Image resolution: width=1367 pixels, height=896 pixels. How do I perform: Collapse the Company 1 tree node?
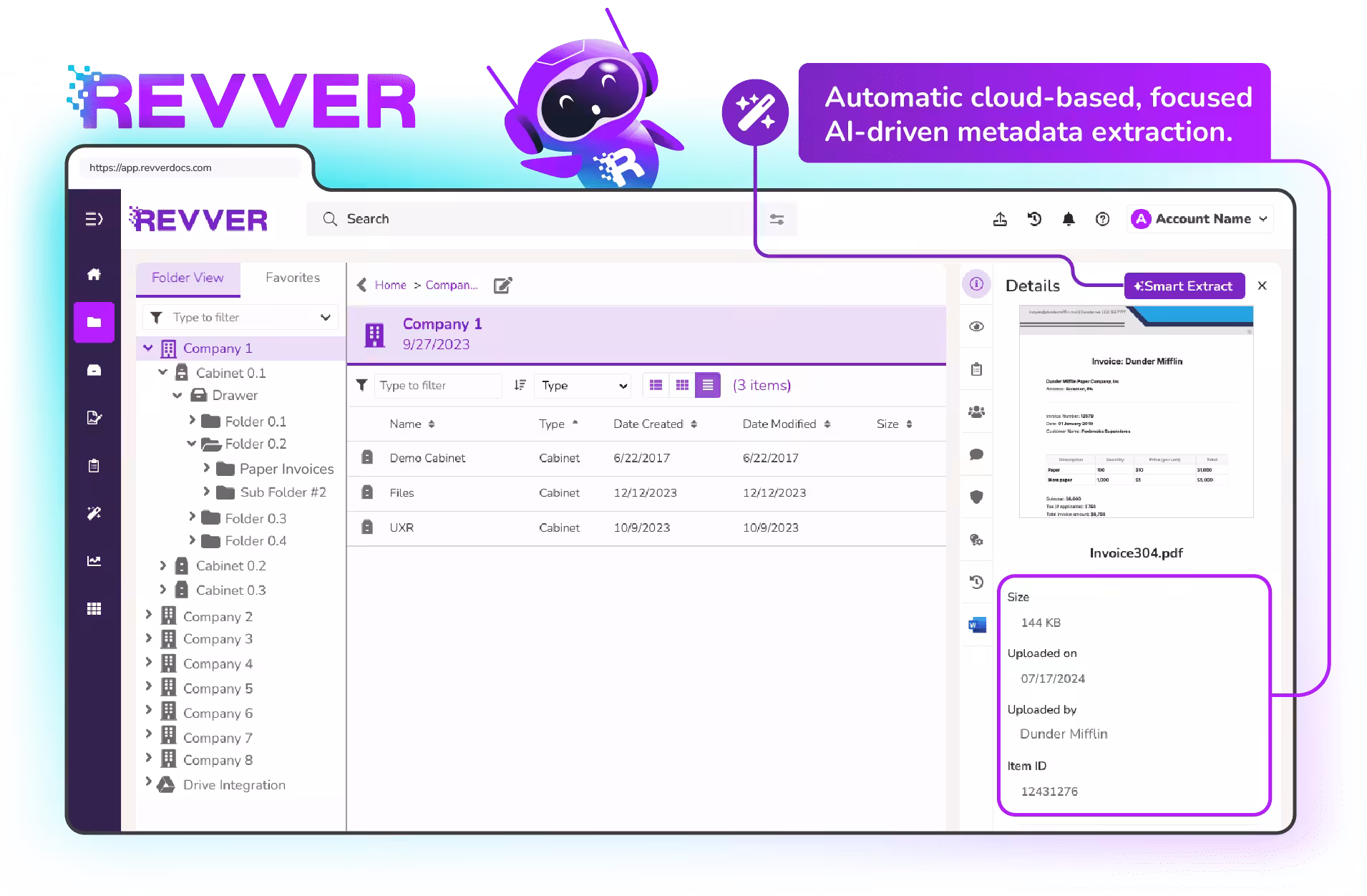coord(148,348)
